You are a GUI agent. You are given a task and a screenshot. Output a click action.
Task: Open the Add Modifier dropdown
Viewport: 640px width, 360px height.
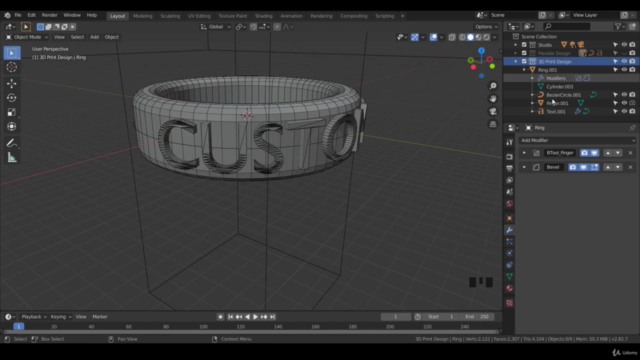point(577,140)
